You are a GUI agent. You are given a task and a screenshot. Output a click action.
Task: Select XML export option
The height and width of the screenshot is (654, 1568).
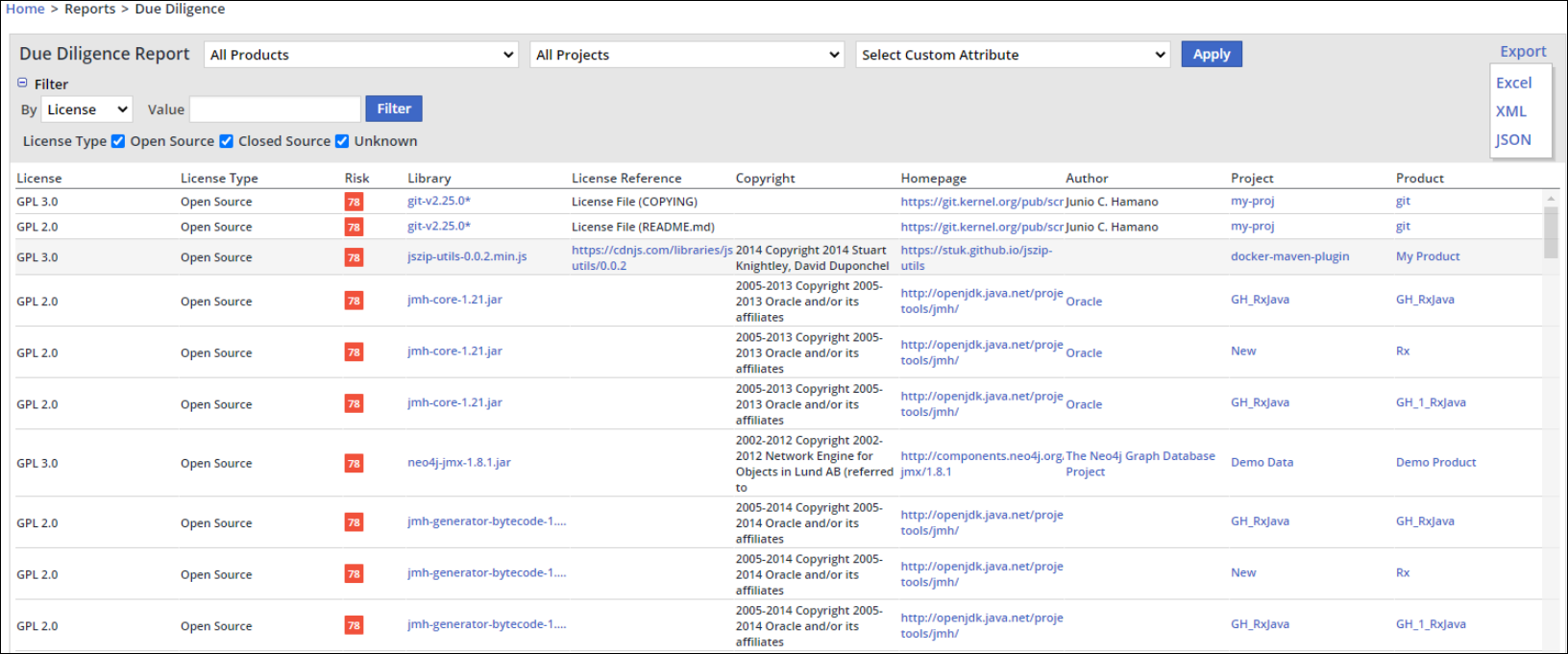tap(1510, 111)
